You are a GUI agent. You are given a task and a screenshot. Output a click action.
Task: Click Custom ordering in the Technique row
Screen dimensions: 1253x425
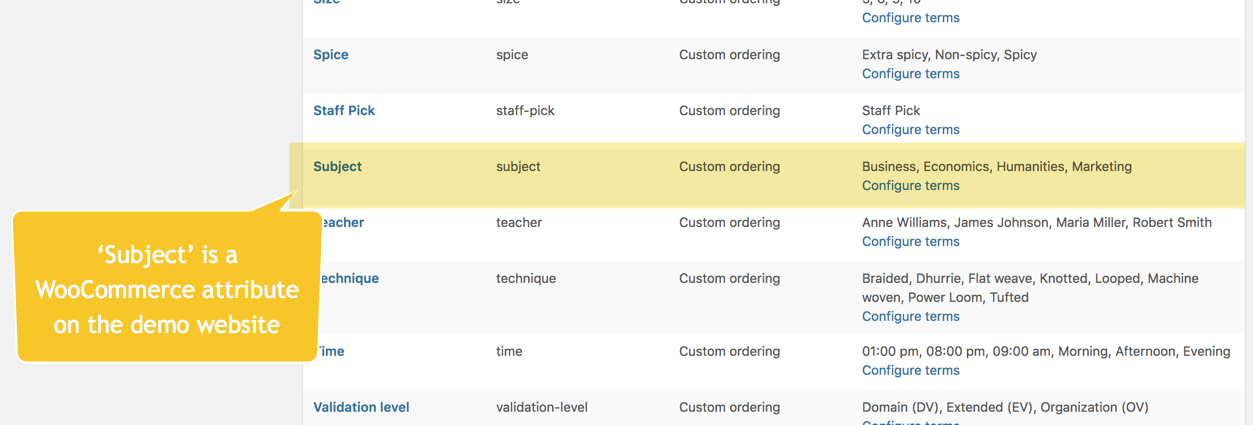(729, 278)
